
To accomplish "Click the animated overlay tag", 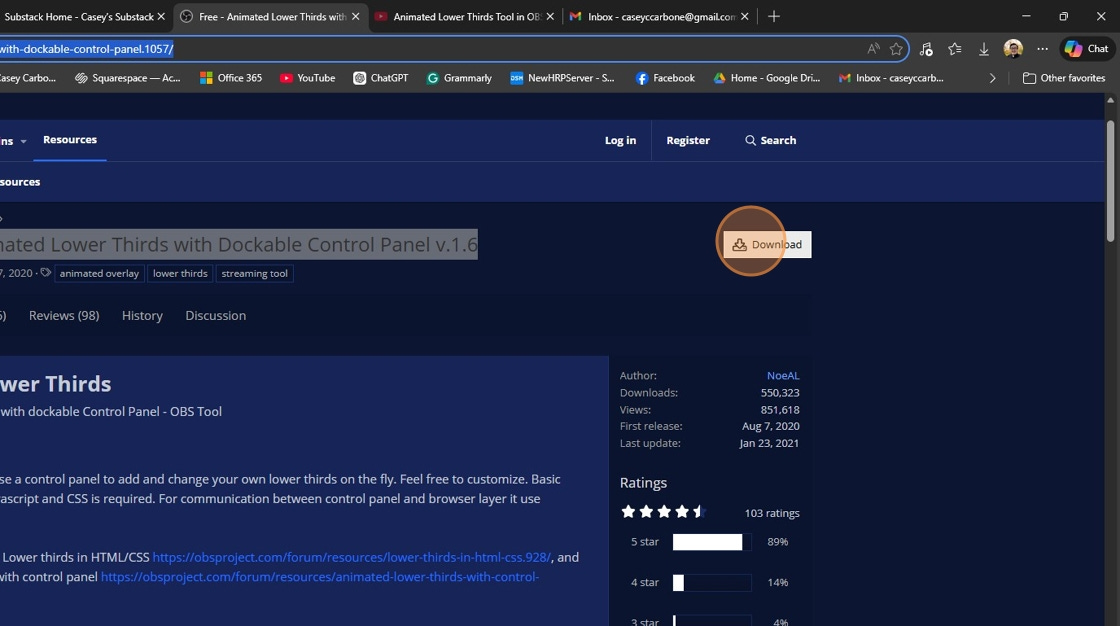I will [x=99, y=274].
